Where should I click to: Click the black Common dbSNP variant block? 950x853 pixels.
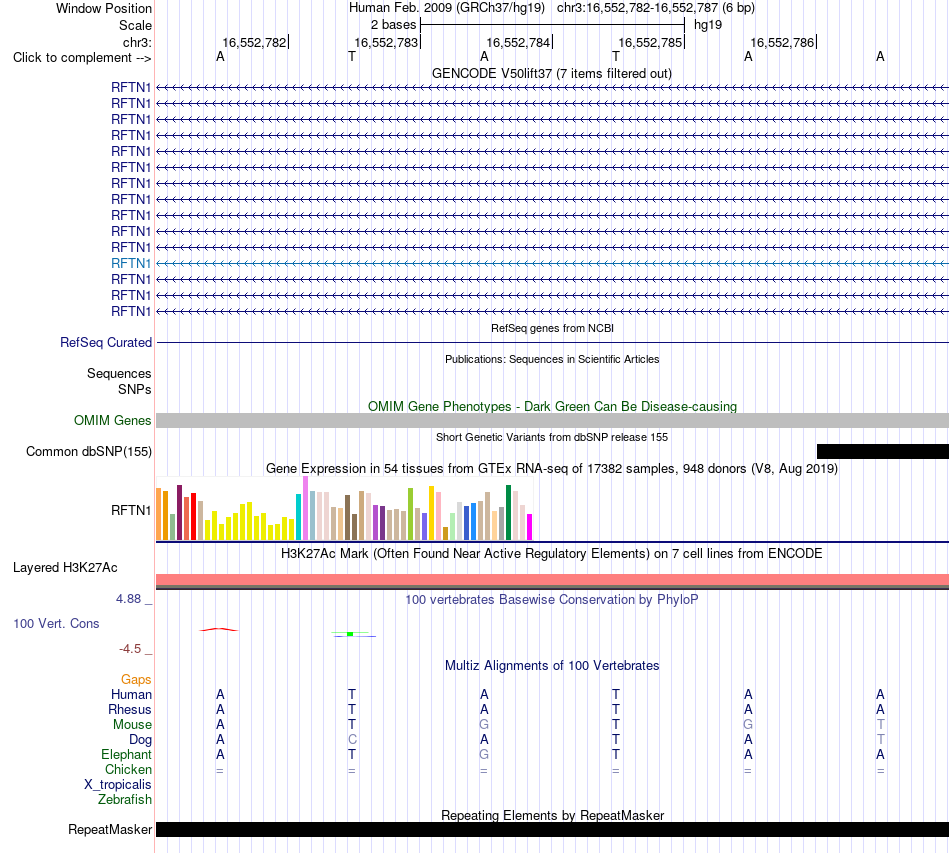point(883,451)
